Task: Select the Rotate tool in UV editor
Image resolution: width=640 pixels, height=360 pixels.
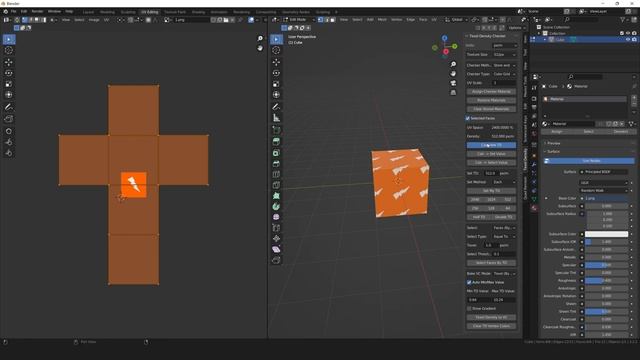Action: point(9,73)
